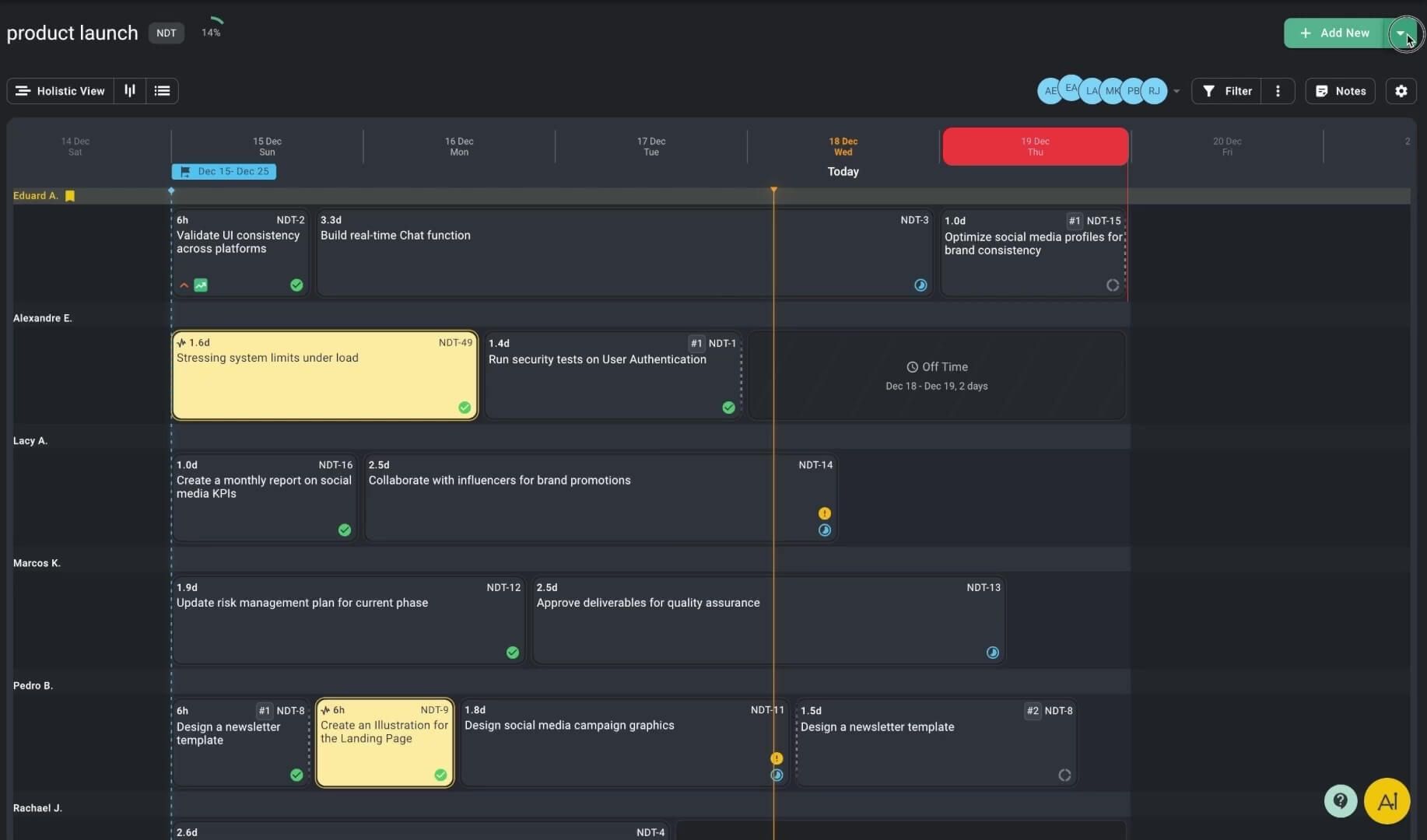Toggle the green completion check on NDT-49
Screen dimensions: 1427x840
pyautogui.click(x=465, y=408)
